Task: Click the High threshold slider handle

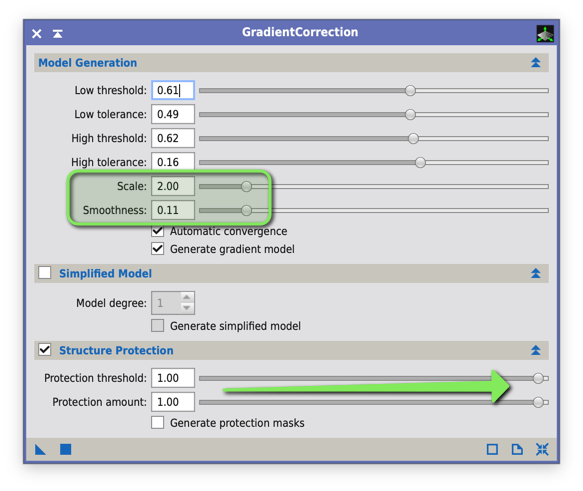Action: click(x=413, y=138)
